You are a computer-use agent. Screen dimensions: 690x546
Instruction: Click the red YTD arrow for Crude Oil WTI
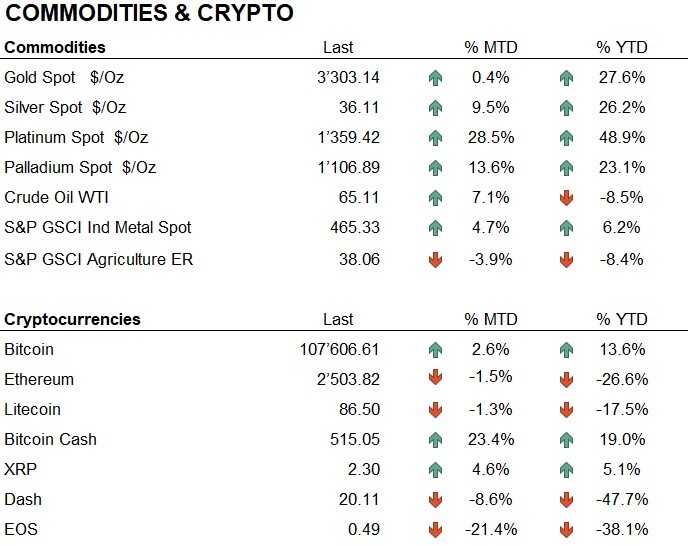pyautogui.click(x=566, y=197)
